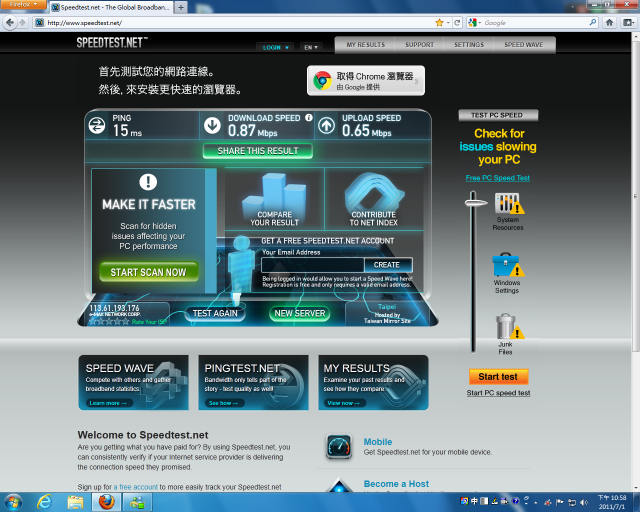Click the Chinese input method tray indicator

coord(474,501)
